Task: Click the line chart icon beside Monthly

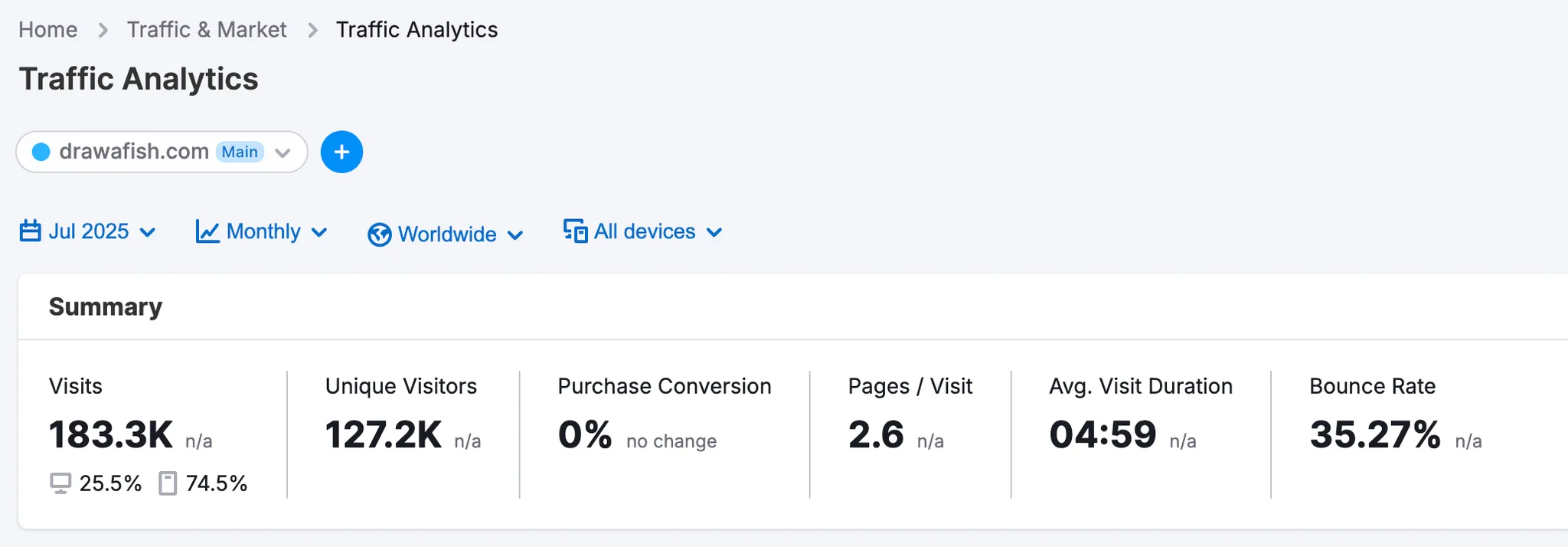Action: coord(207,231)
